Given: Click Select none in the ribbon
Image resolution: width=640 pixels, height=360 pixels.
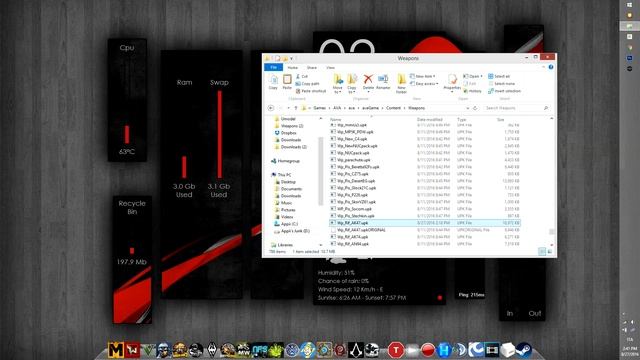Looking at the screenshot, I should [x=502, y=84].
